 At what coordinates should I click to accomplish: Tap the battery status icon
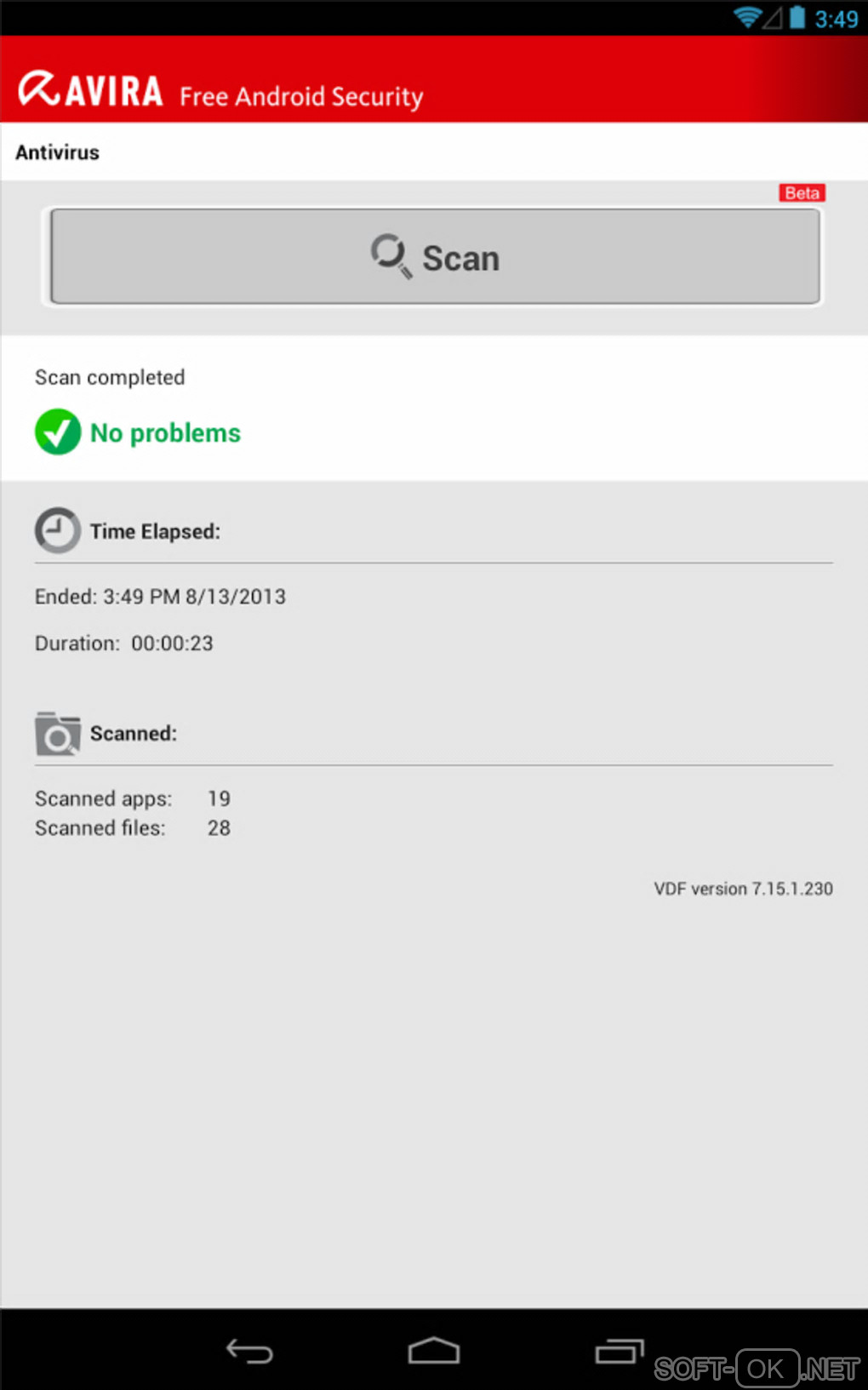click(797, 17)
